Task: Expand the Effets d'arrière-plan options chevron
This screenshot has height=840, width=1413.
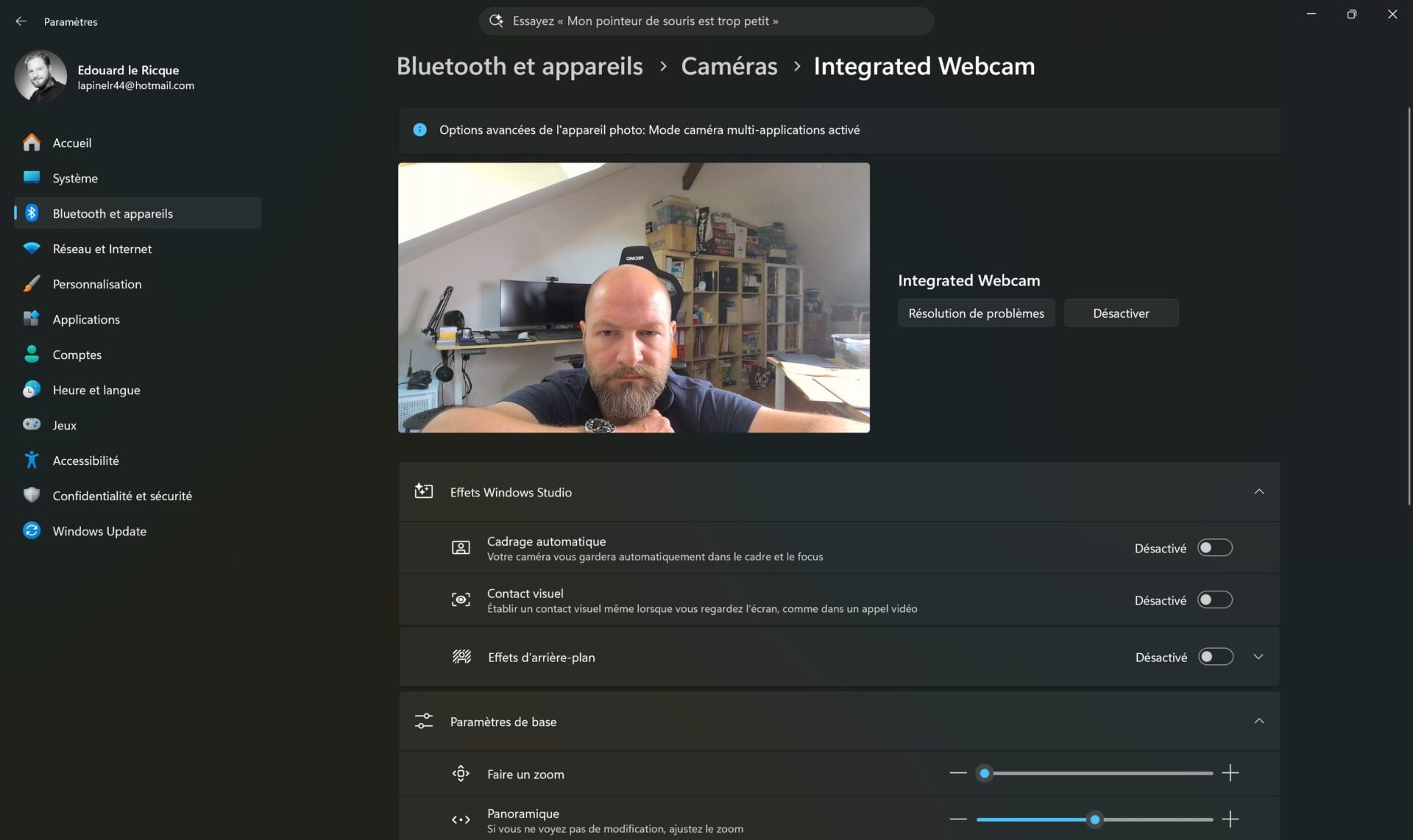Action: coord(1258,657)
